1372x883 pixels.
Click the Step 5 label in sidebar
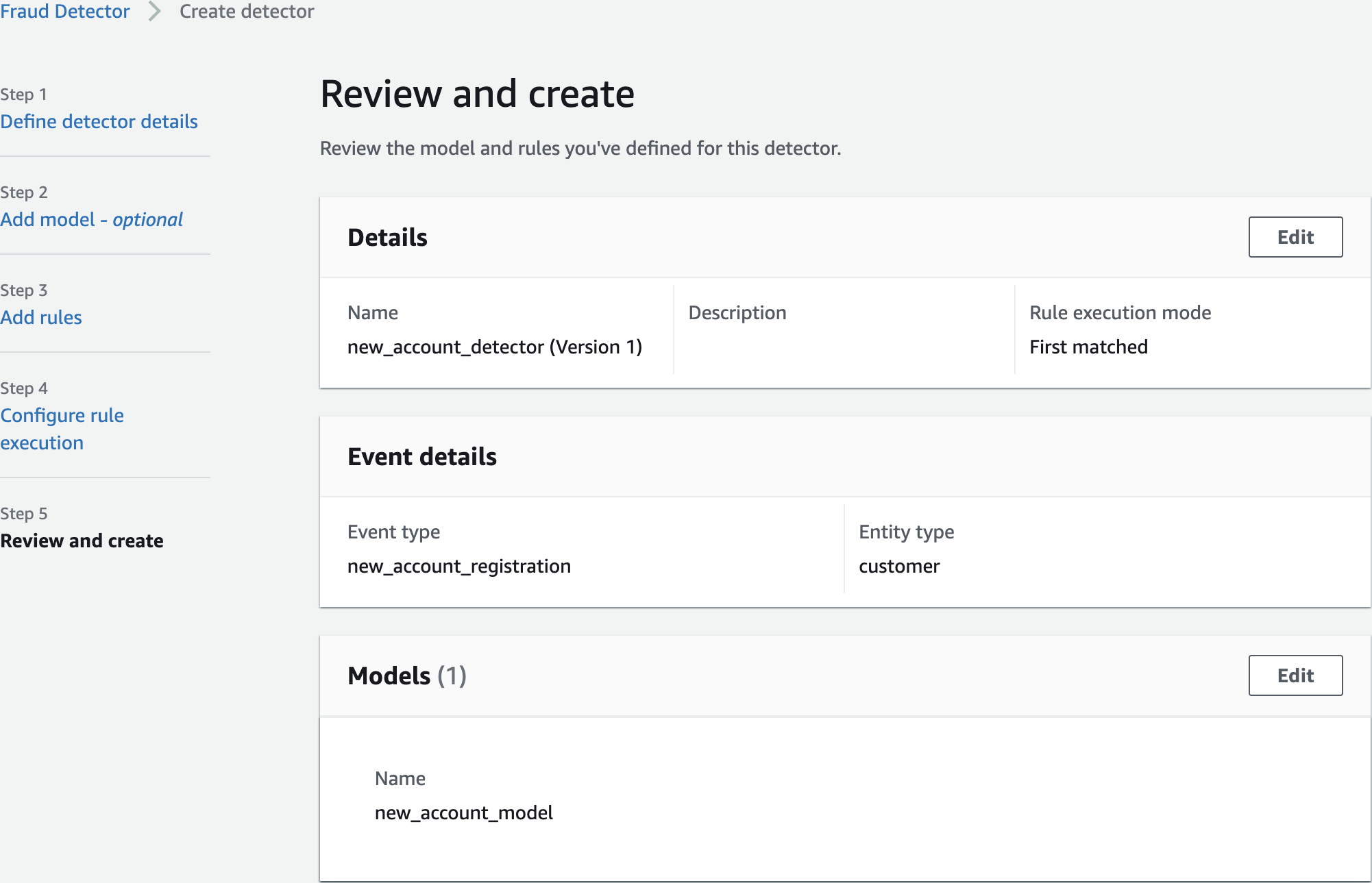pos(24,513)
